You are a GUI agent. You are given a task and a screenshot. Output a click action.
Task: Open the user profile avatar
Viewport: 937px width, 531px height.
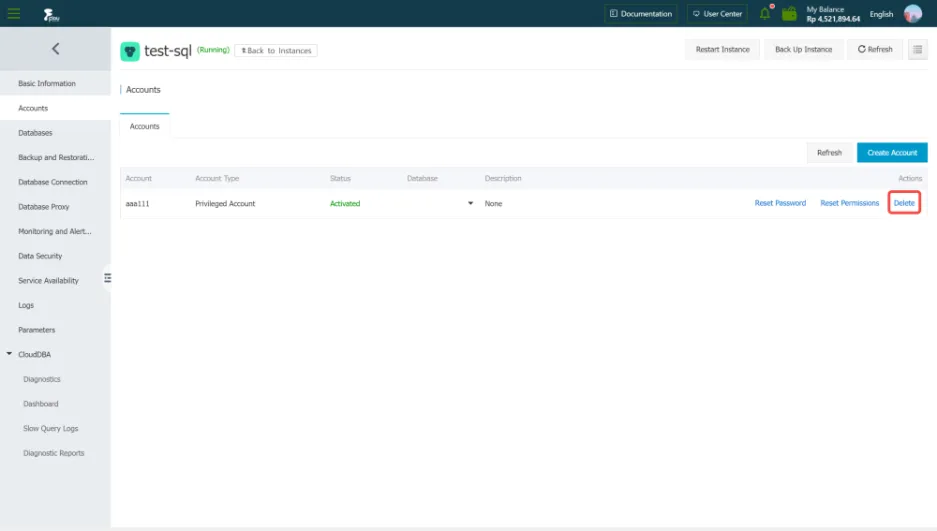coord(912,13)
